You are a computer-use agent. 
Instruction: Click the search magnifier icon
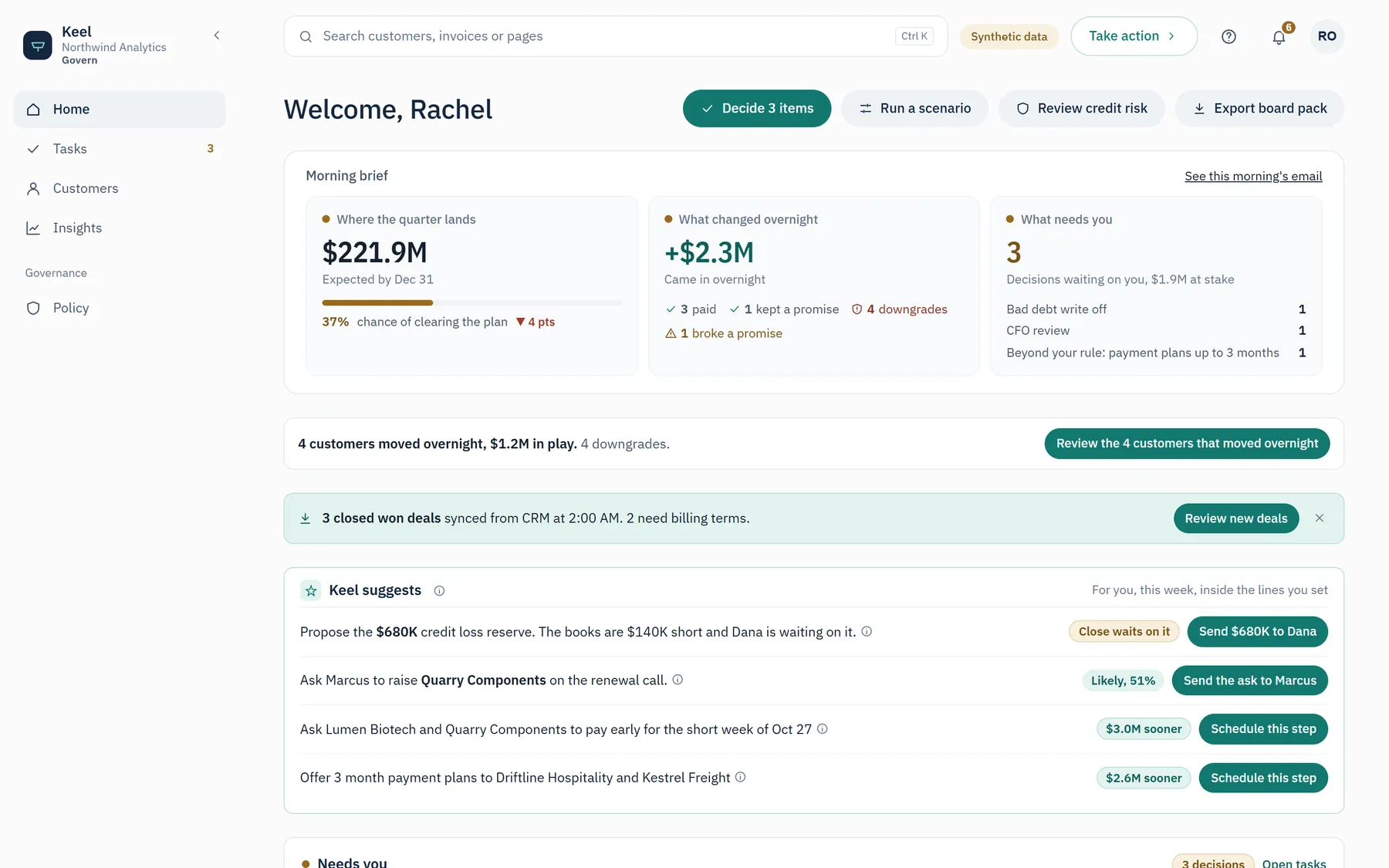coord(306,36)
